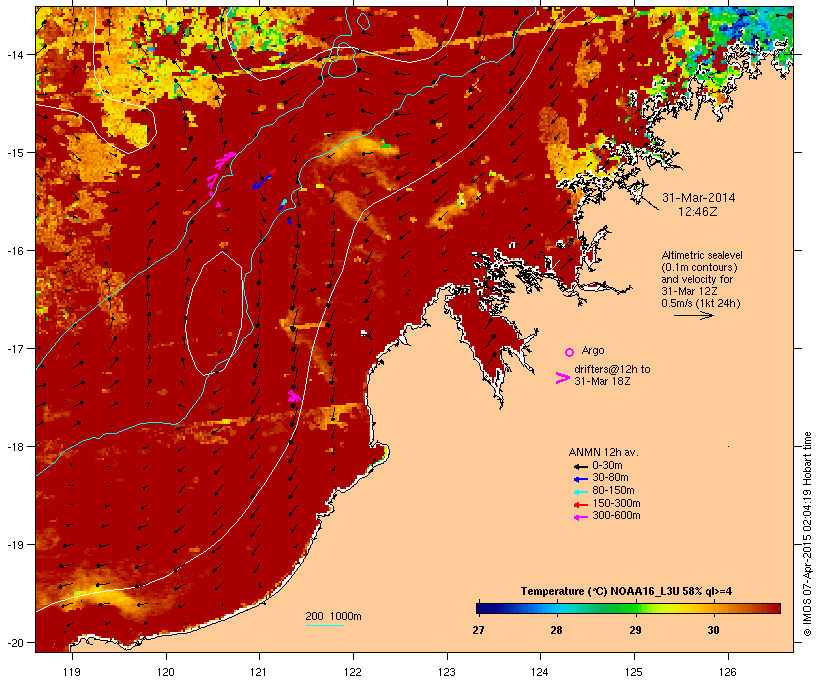
Task: Select the 12:46Z time label
Action: pos(698,212)
